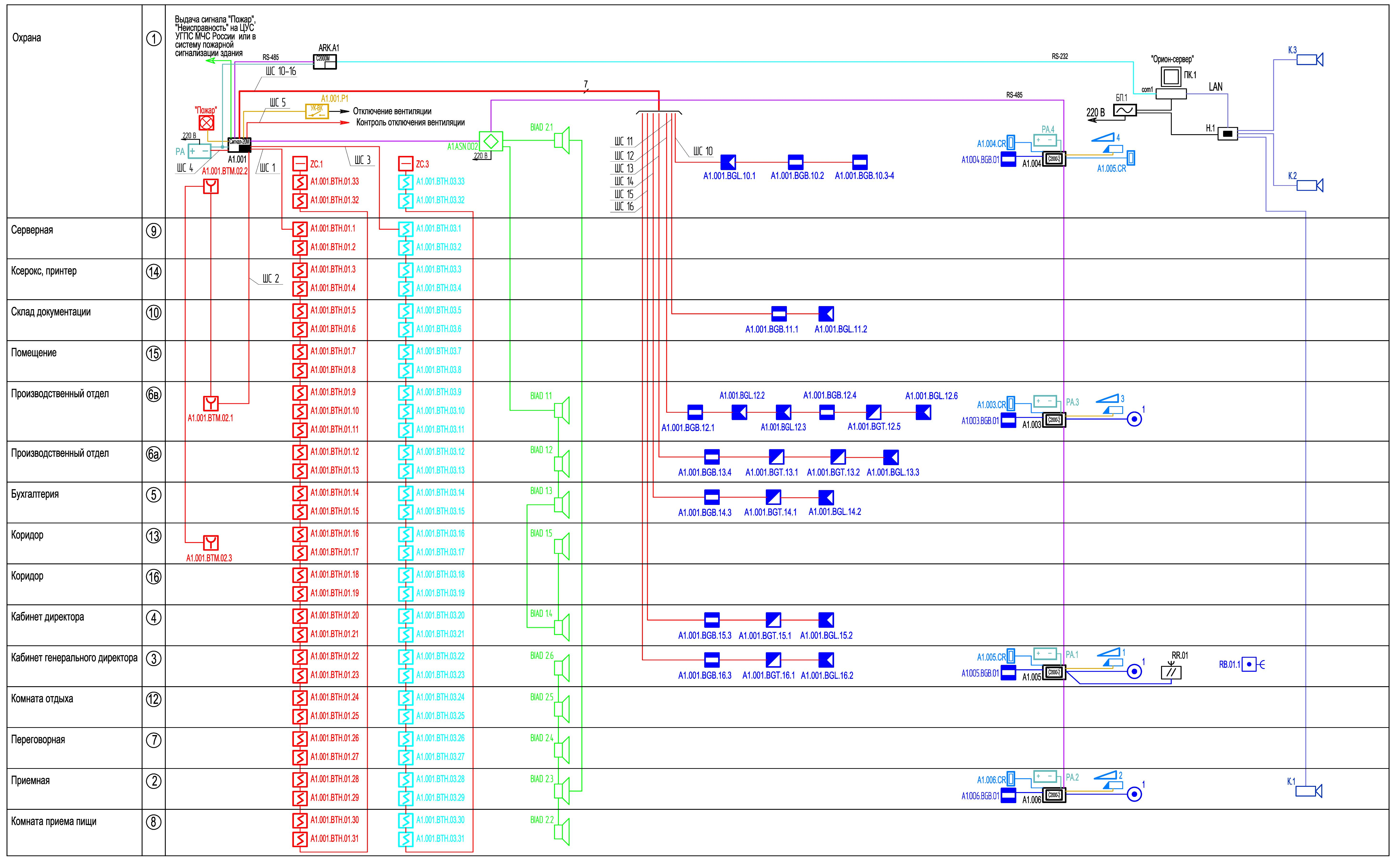This screenshot has width=1397, height=868.
Task: Select the blue block A1.003.BGB.01
Action: (x=1008, y=420)
